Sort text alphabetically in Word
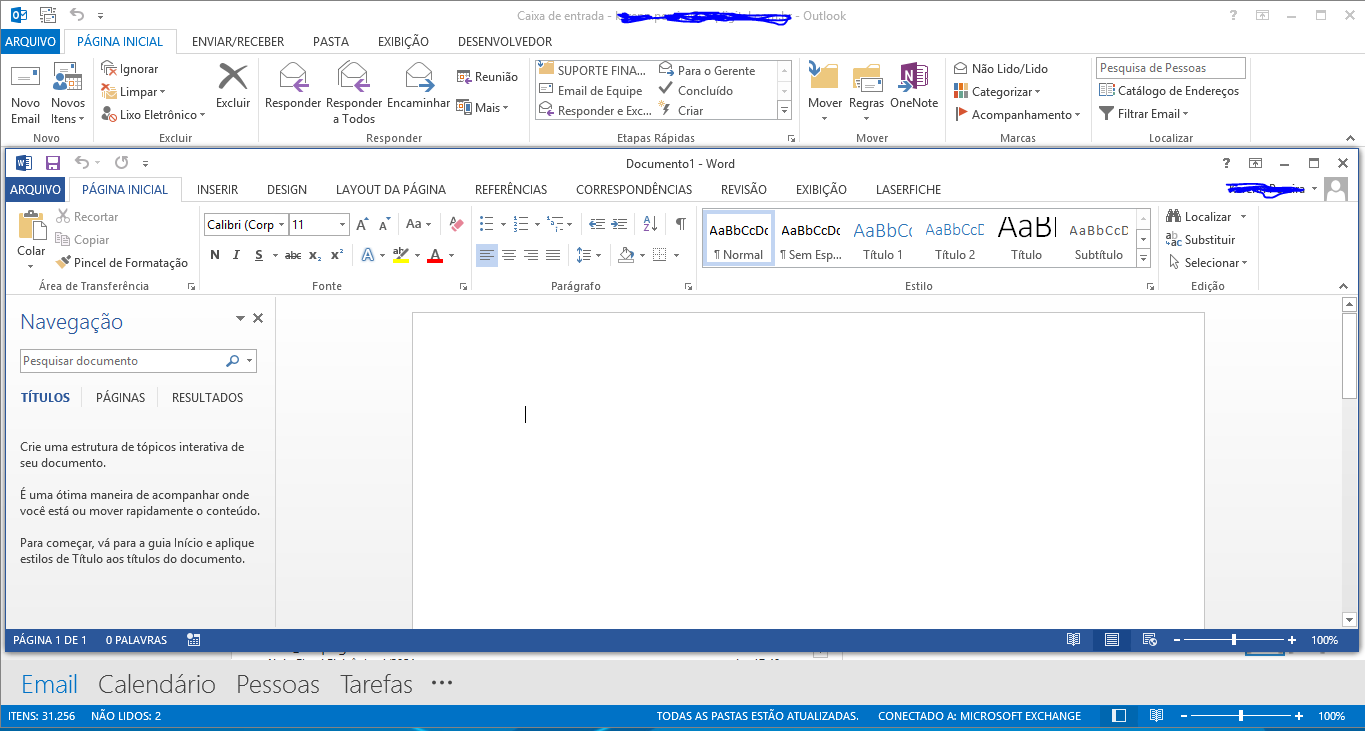Image resolution: width=1365 pixels, height=731 pixels. (650, 224)
